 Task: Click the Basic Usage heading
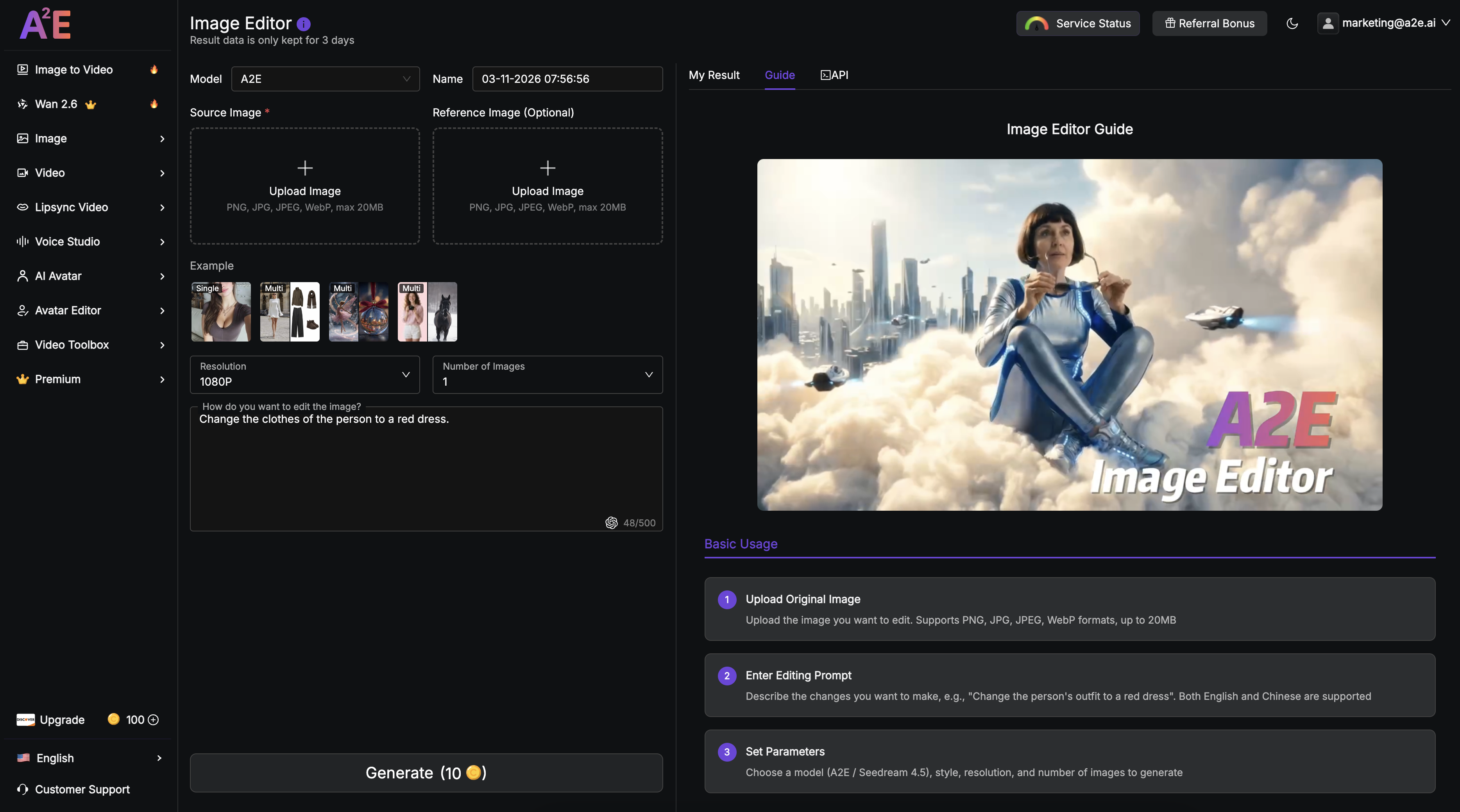pos(741,544)
